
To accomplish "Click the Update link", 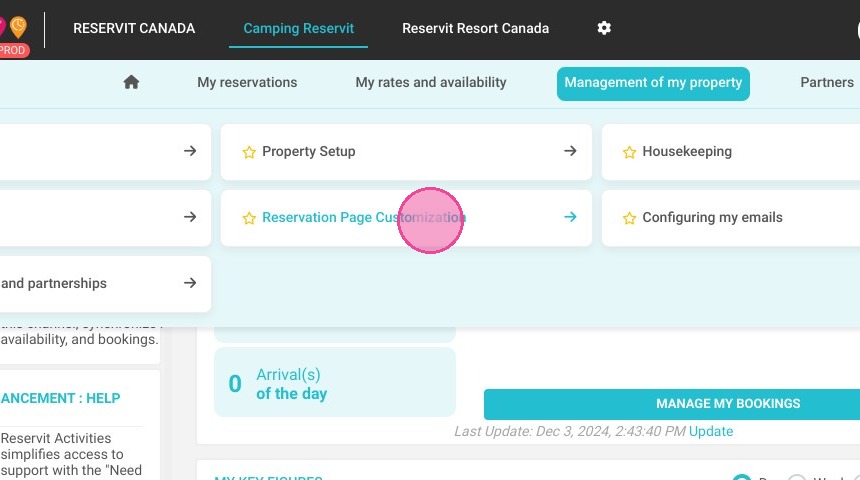I will [x=711, y=431].
